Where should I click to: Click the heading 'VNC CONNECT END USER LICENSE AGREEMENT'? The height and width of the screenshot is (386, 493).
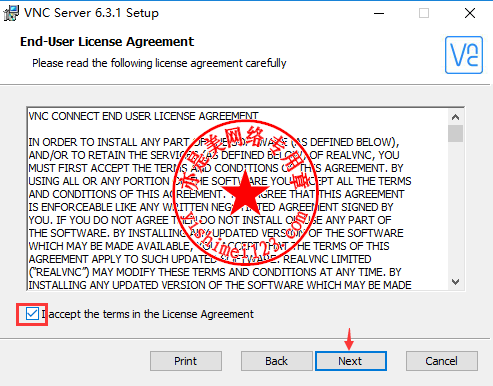tap(143, 116)
